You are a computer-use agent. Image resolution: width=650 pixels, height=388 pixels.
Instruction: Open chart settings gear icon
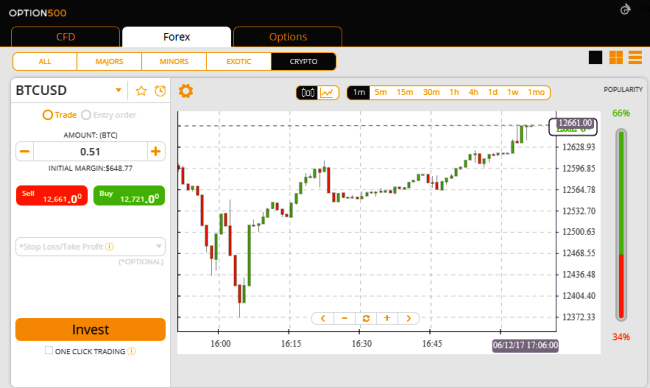coord(186,91)
